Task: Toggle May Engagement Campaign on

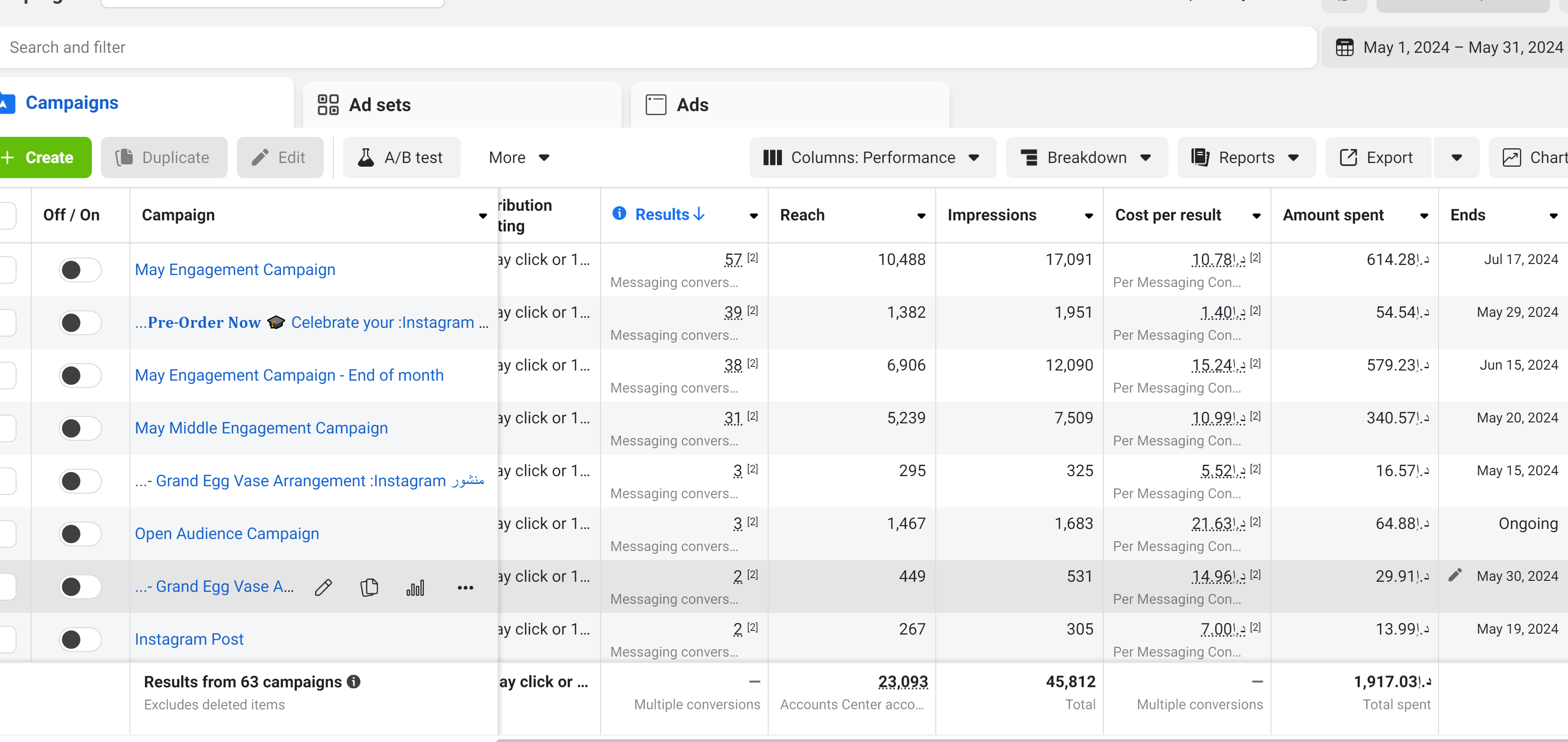Action: [x=80, y=270]
